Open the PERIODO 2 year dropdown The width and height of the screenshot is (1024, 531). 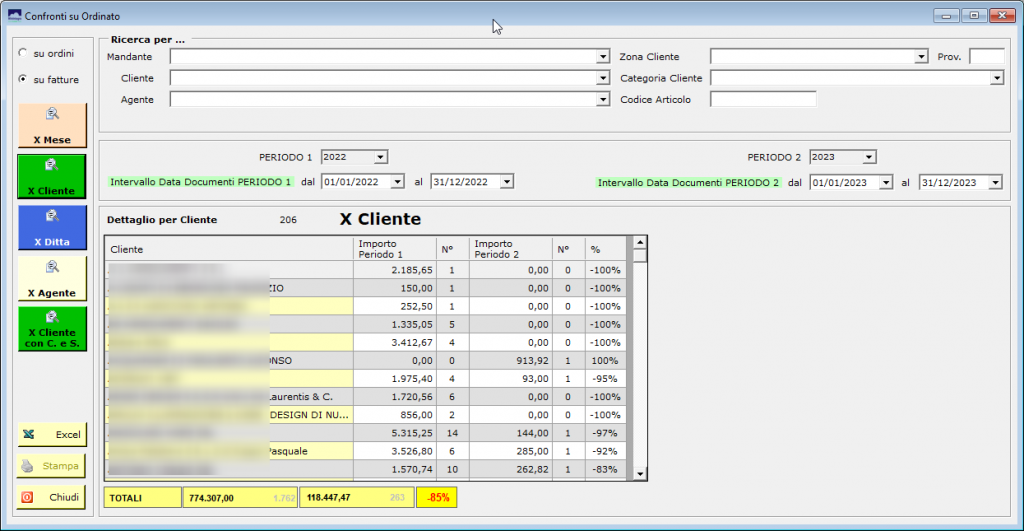point(869,157)
